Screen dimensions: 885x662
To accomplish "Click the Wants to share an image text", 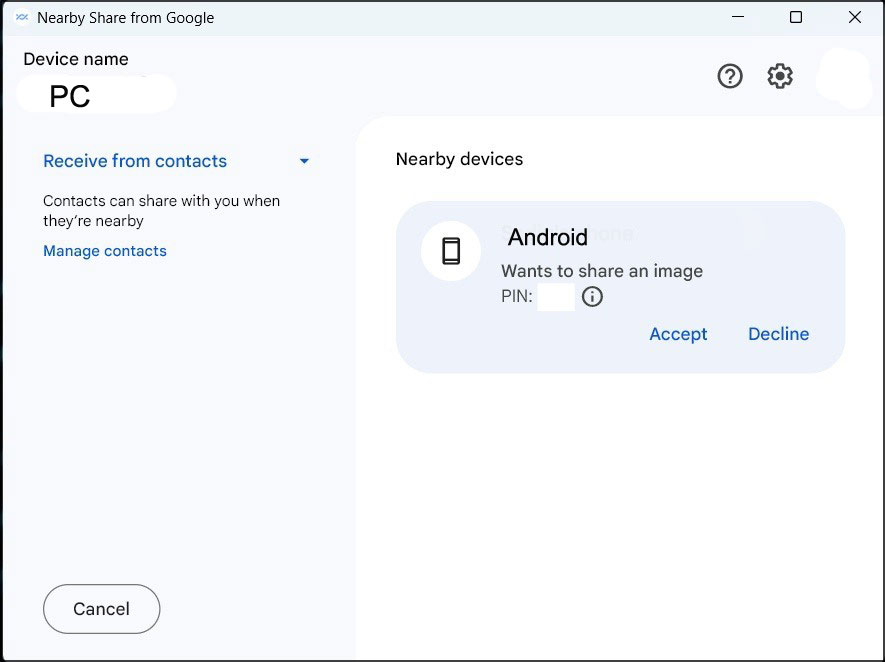I will 602,271.
